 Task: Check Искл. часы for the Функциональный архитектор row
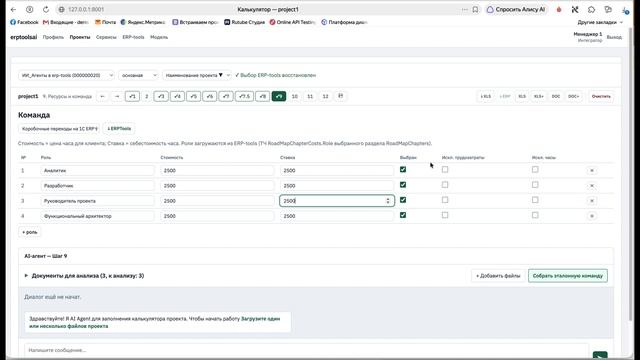point(535,215)
